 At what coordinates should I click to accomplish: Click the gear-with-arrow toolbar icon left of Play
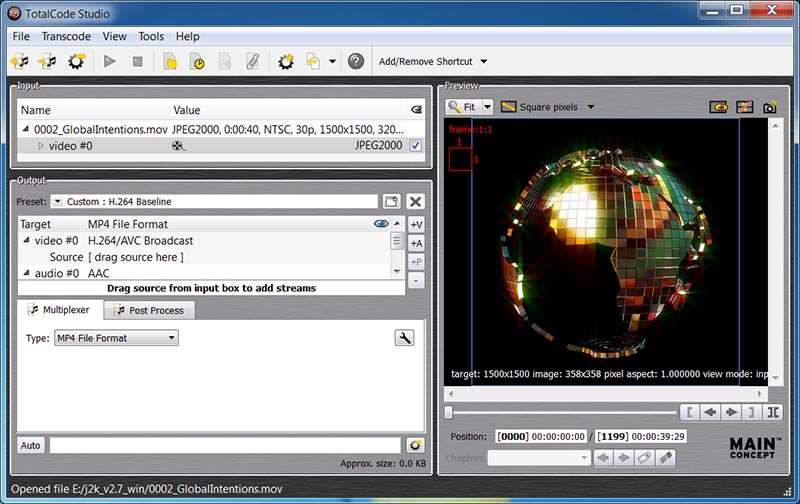[x=77, y=61]
